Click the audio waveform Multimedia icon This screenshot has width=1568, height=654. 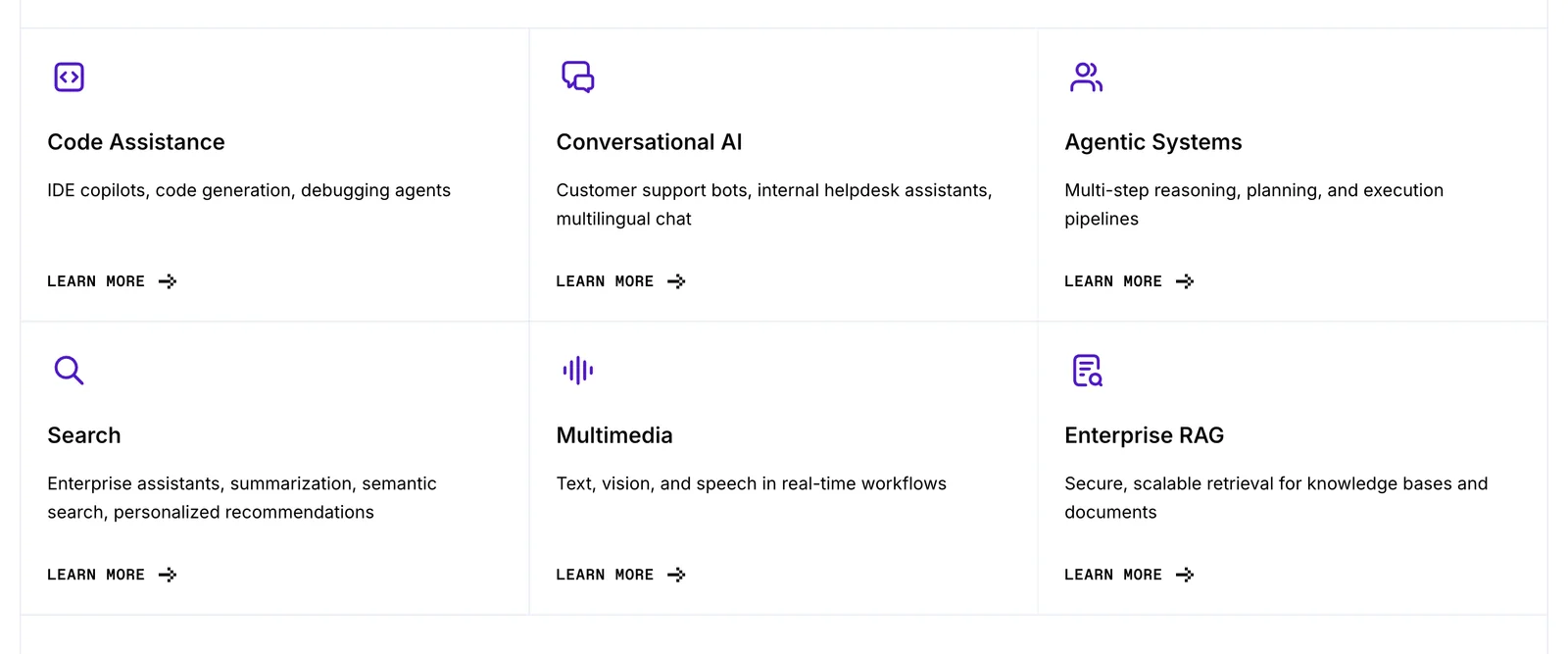point(577,370)
